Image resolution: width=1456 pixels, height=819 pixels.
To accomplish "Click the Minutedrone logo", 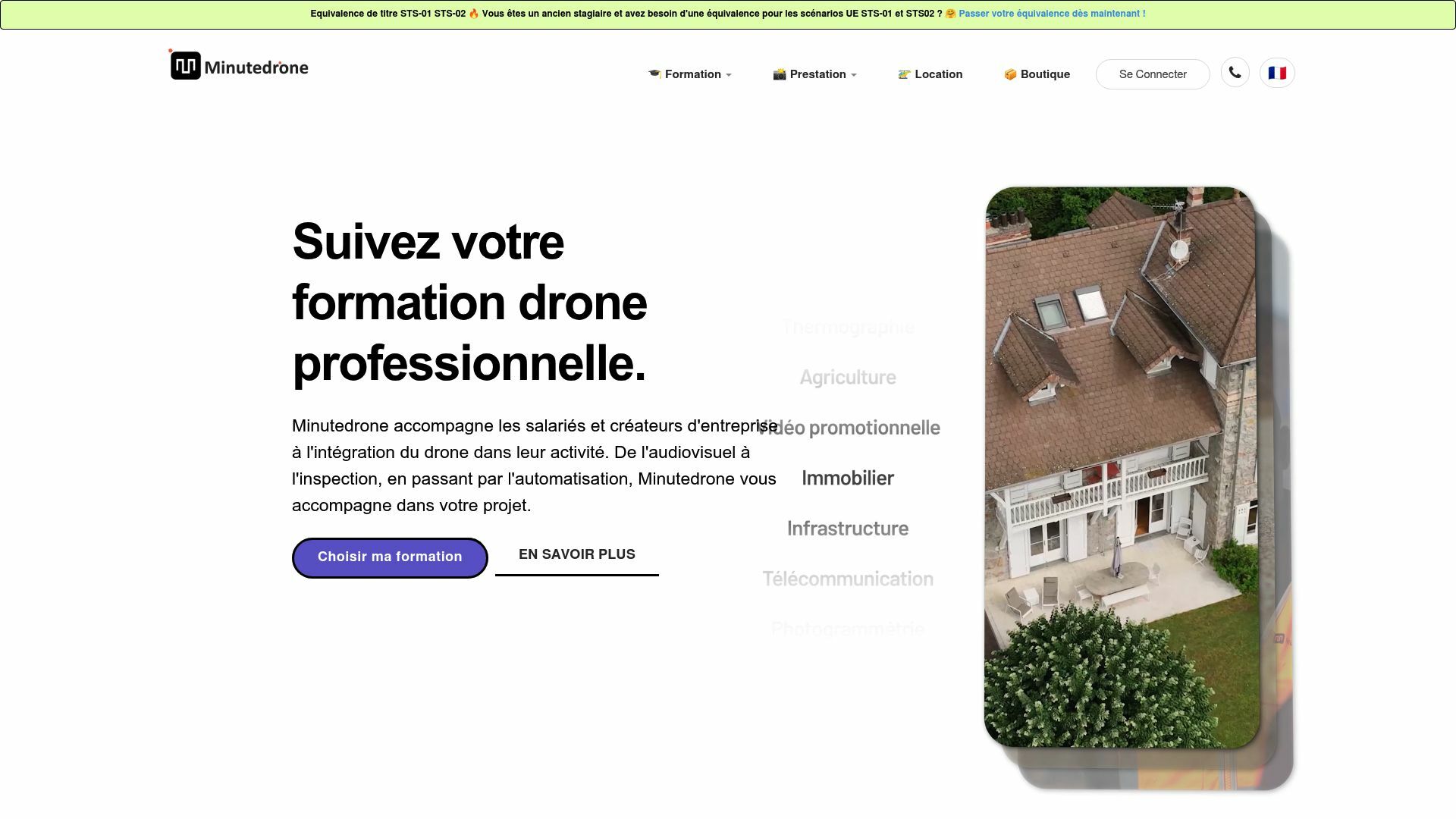I will 239,65.
